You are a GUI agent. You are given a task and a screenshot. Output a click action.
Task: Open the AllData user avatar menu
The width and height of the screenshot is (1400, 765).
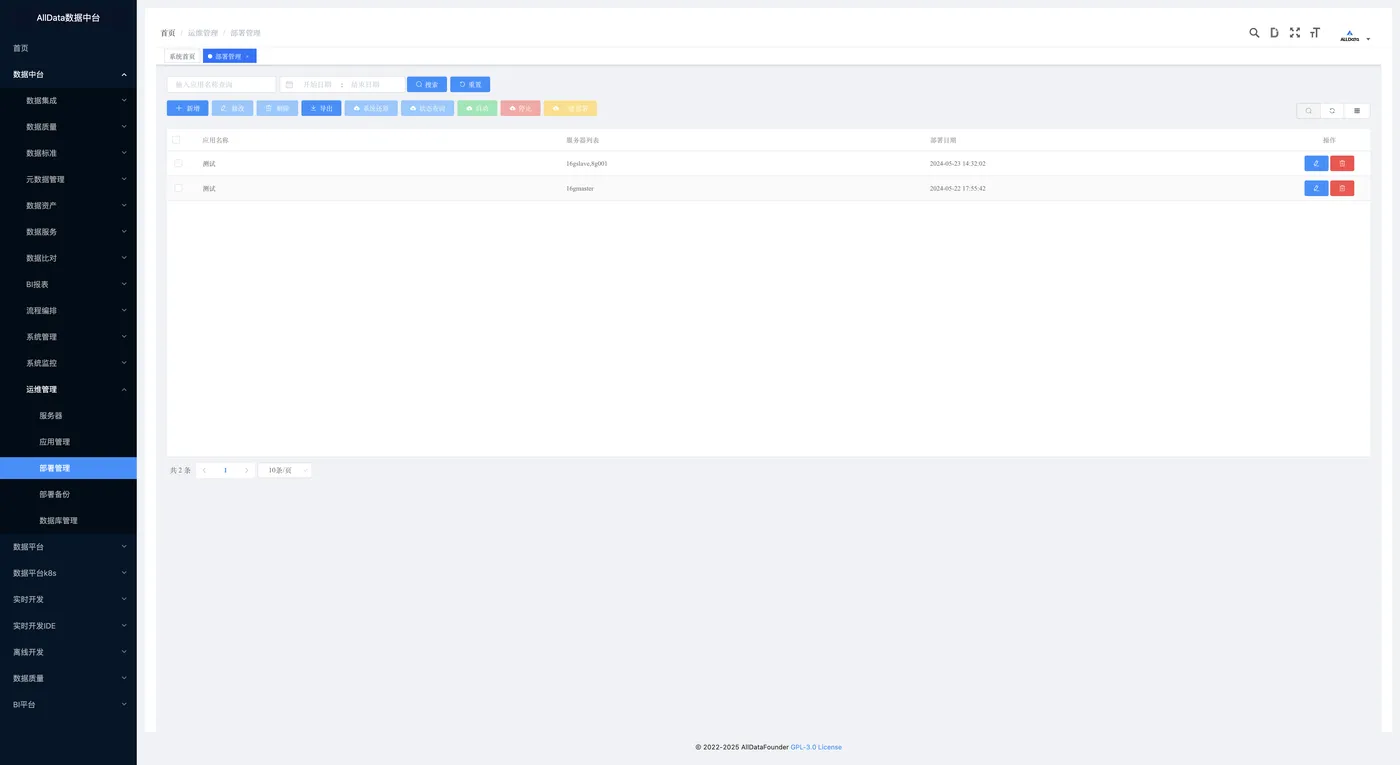click(1355, 36)
